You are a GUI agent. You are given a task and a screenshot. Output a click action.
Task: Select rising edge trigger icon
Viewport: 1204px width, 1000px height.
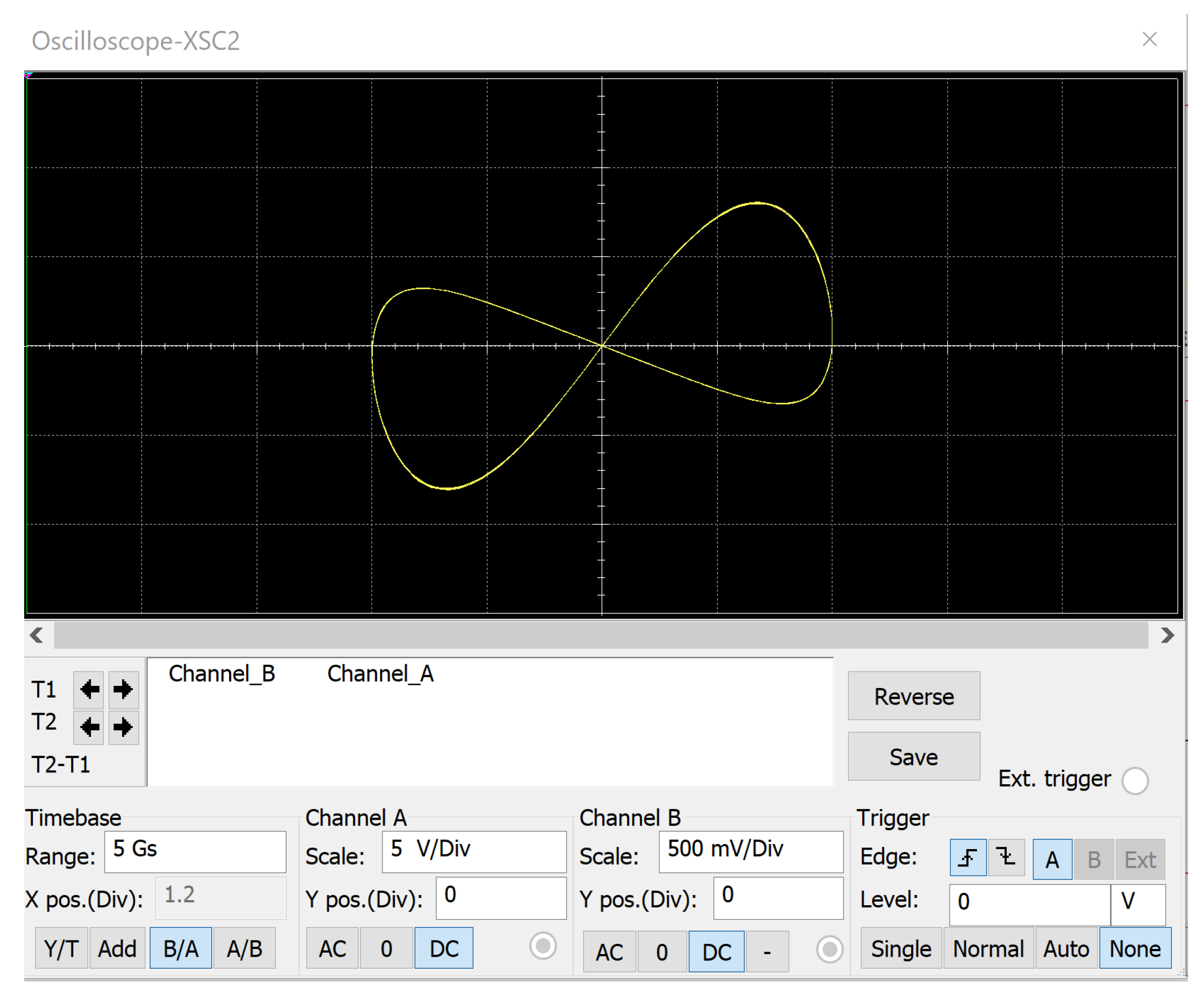(x=968, y=858)
